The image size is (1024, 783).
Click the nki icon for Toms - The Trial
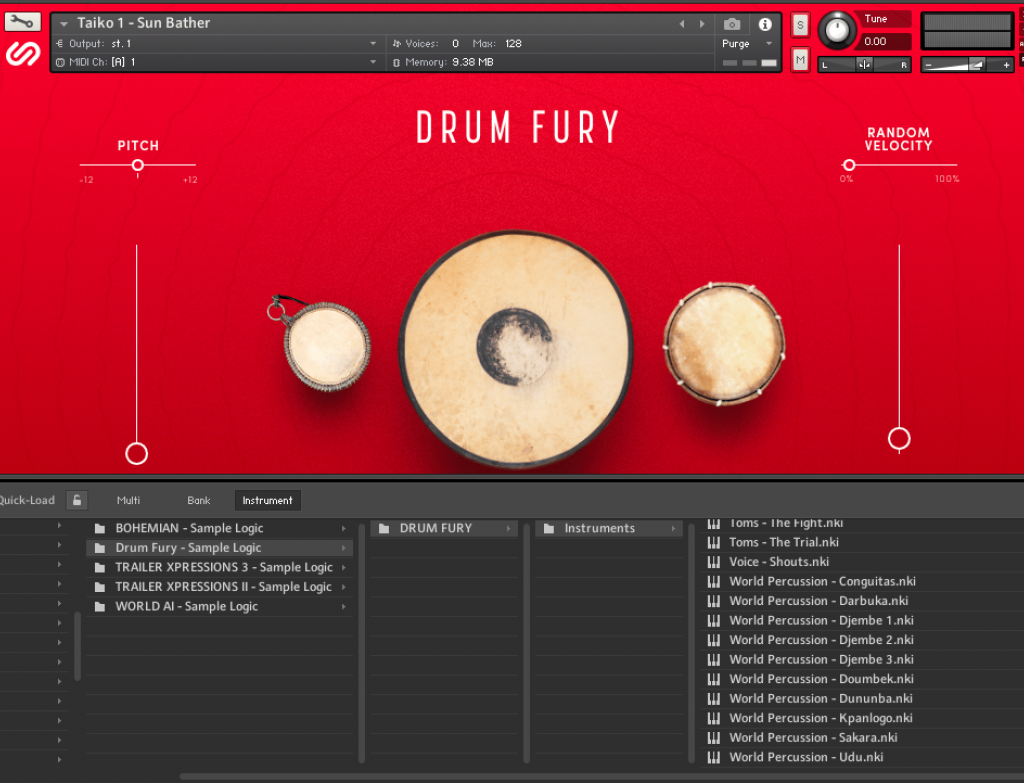[714, 542]
